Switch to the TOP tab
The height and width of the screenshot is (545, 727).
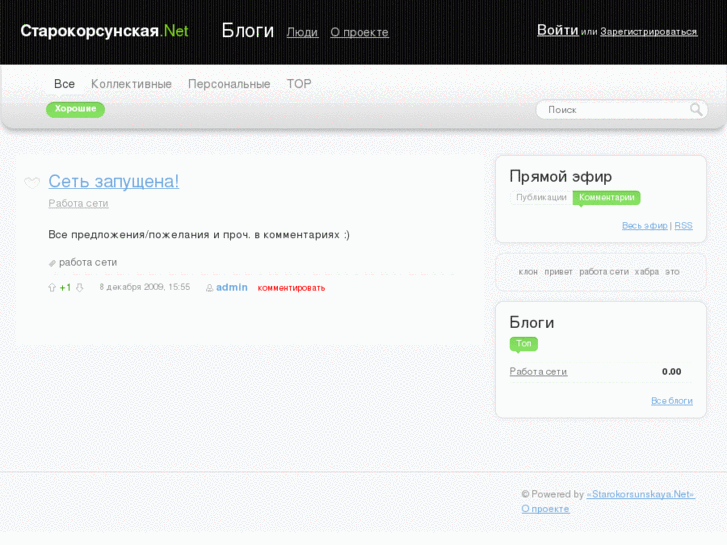pos(299,84)
